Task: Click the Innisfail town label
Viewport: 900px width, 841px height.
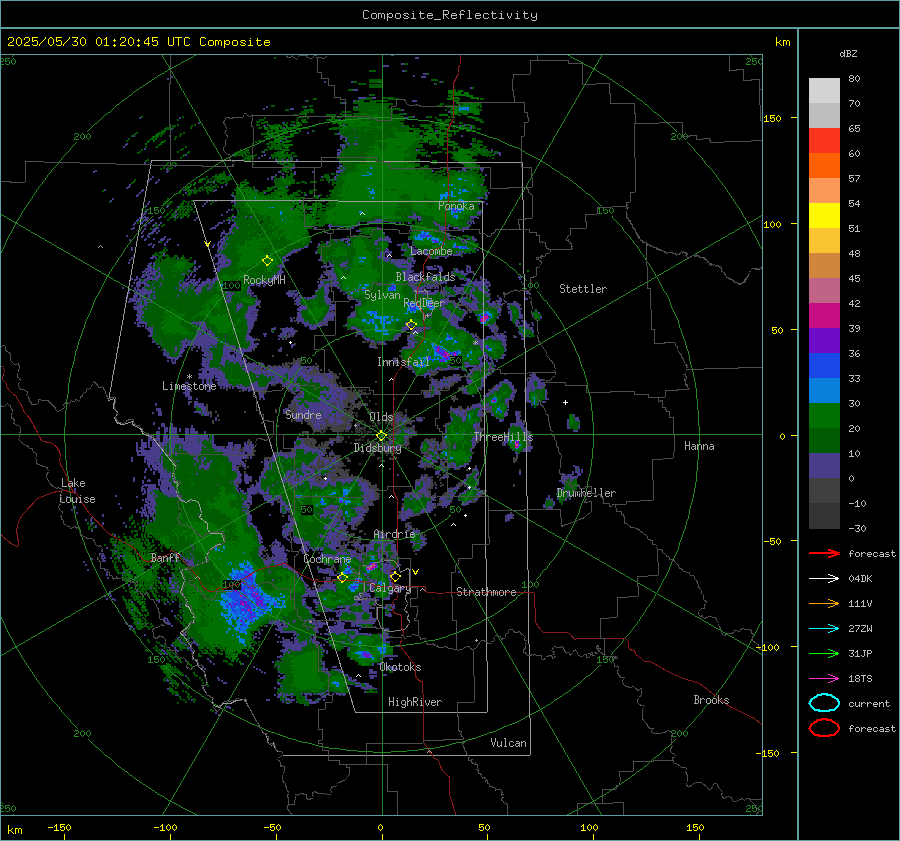Action: [404, 362]
